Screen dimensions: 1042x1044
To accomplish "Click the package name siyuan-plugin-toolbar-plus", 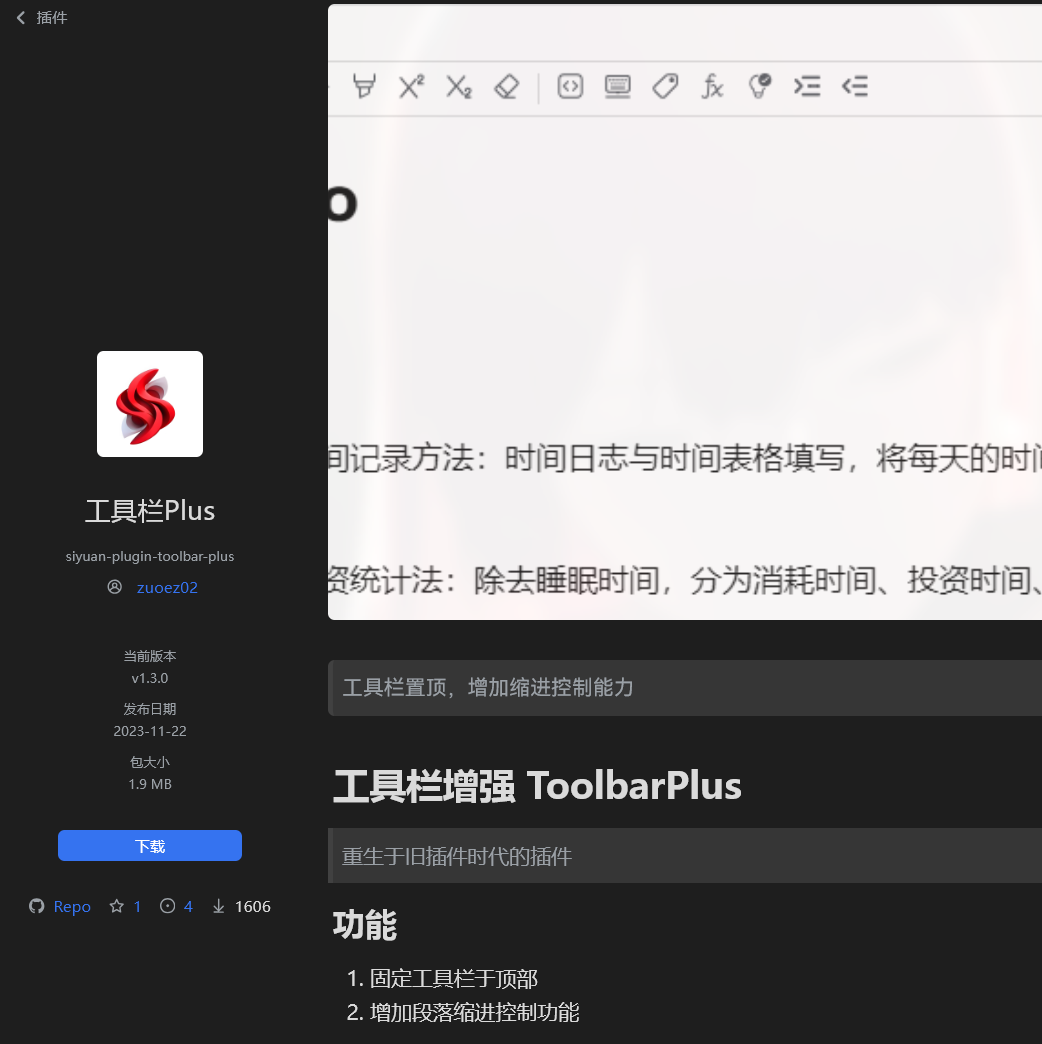I will pyautogui.click(x=150, y=556).
